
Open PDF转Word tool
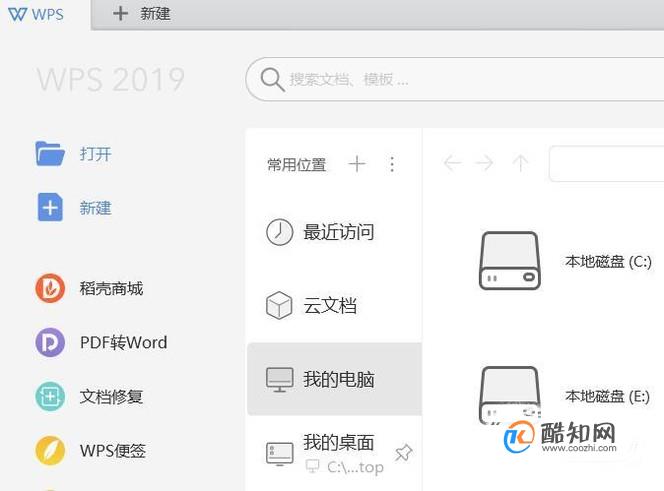click(x=124, y=342)
